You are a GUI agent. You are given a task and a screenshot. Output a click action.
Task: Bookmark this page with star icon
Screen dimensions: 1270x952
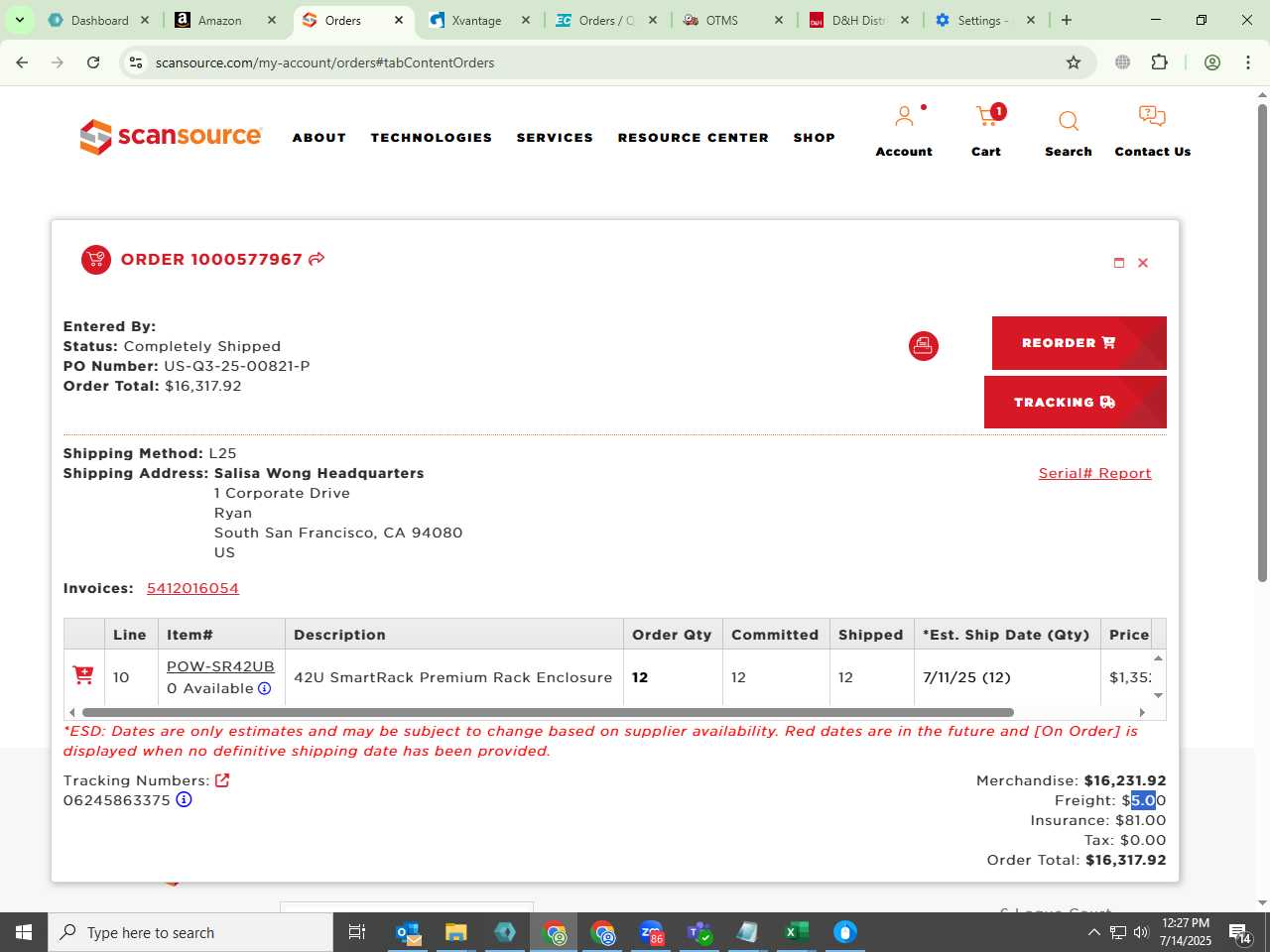pos(1074,62)
